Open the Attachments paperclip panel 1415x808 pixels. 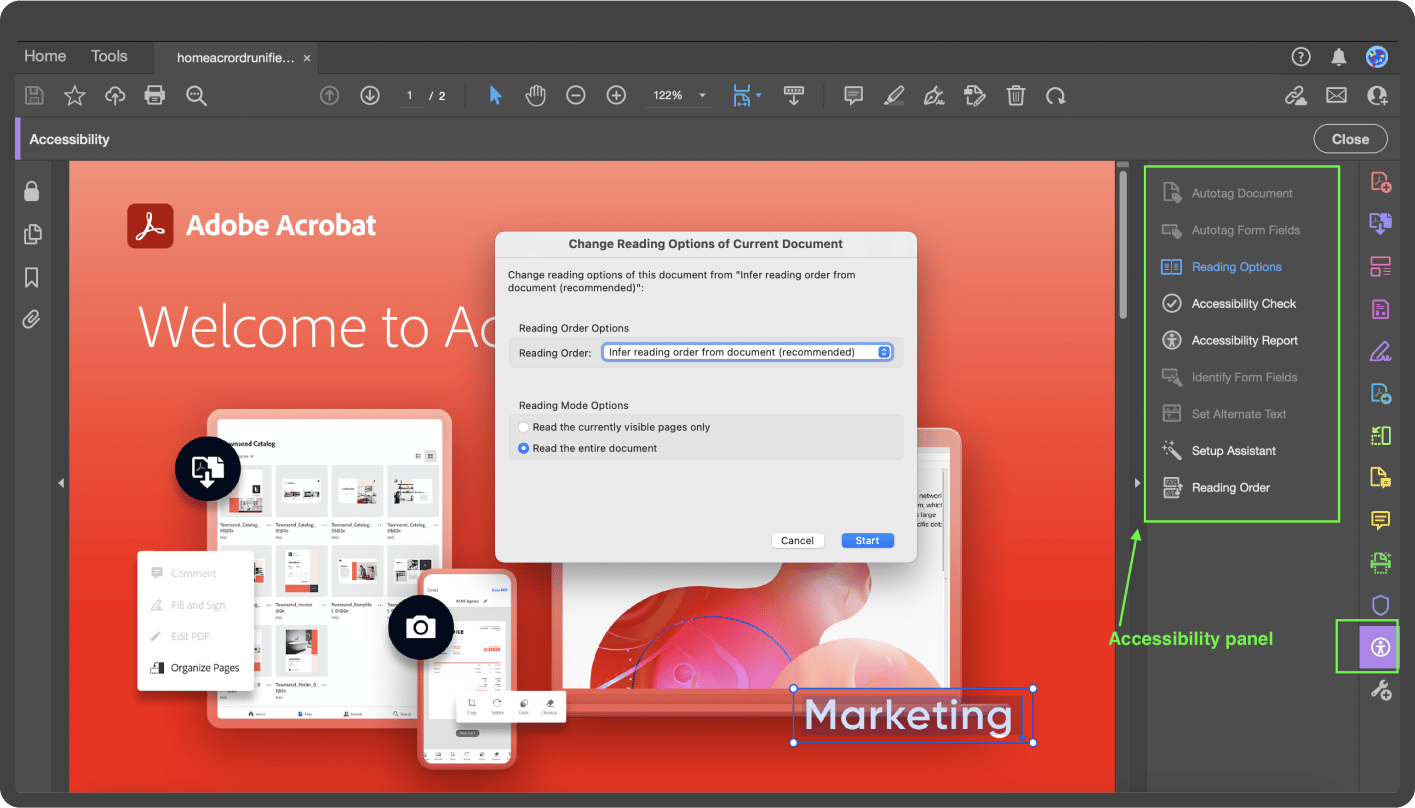click(32, 320)
